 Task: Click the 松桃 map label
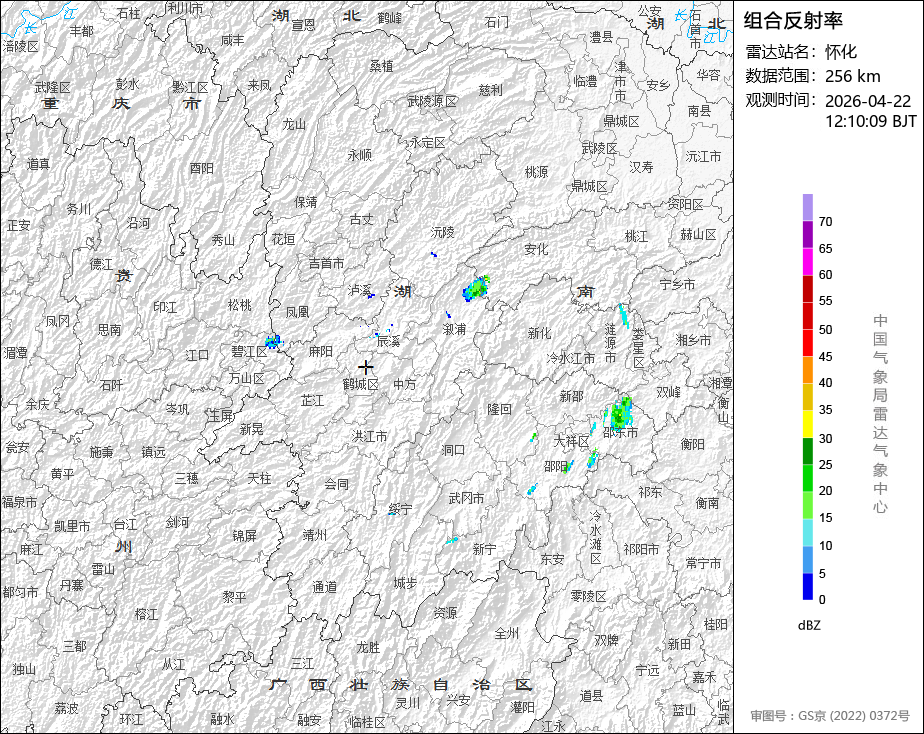[239, 305]
